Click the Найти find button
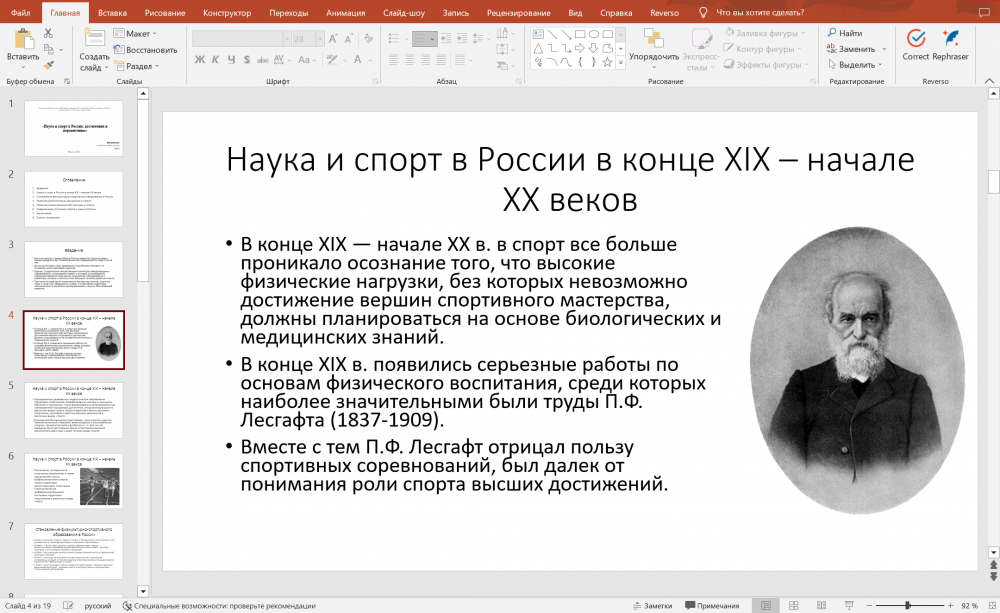 pyautogui.click(x=846, y=33)
